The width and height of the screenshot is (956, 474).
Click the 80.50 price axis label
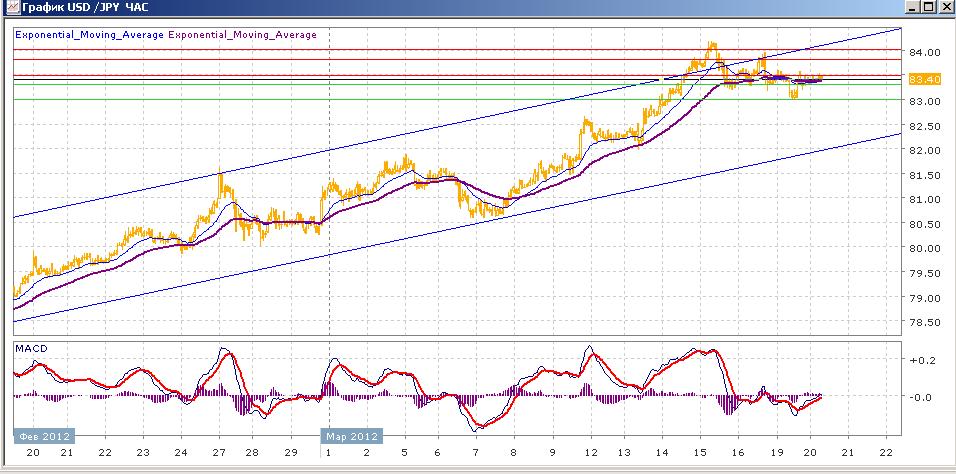925,224
